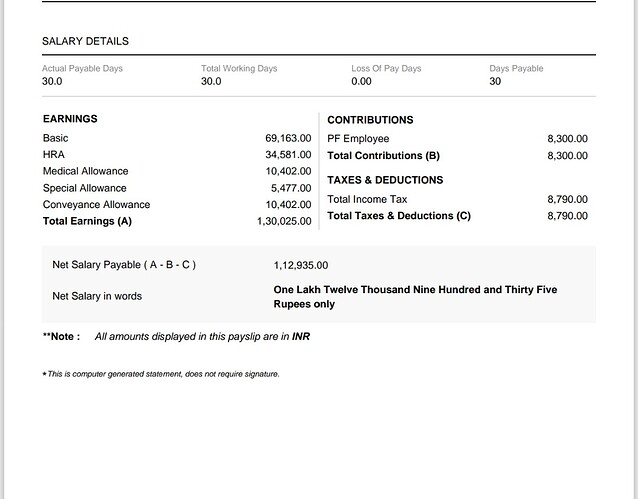The width and height of the screenshot is (638, 499).
Task: Click the EARNINGS section heading
Action: [x=70, y=119]
